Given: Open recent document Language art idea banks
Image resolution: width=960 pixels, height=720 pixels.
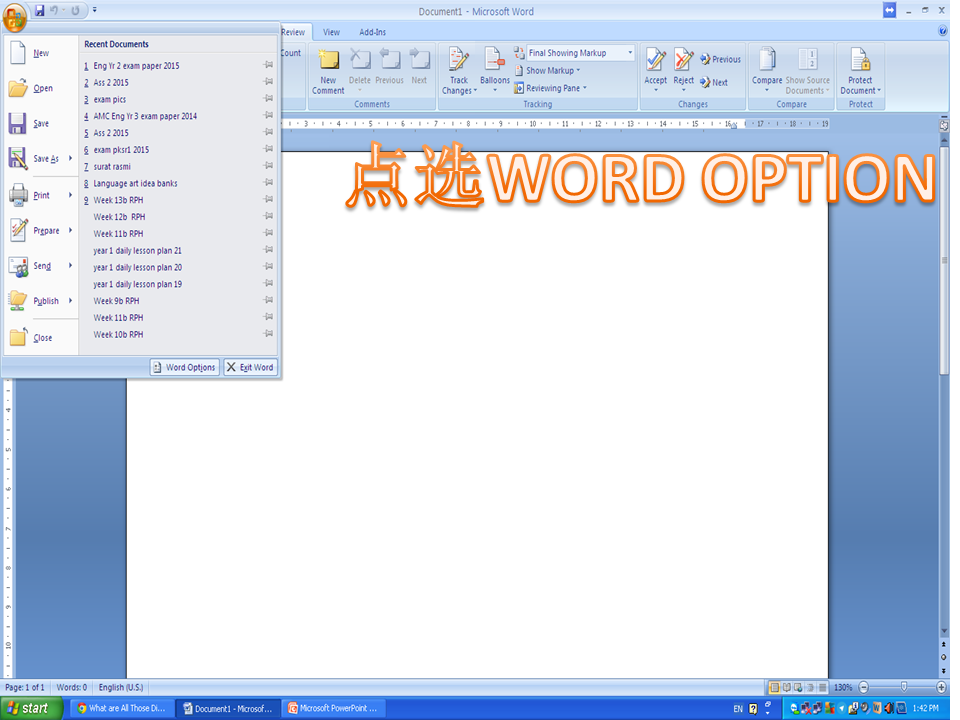Looking at the screenshot, I should [x=135, y=183].
